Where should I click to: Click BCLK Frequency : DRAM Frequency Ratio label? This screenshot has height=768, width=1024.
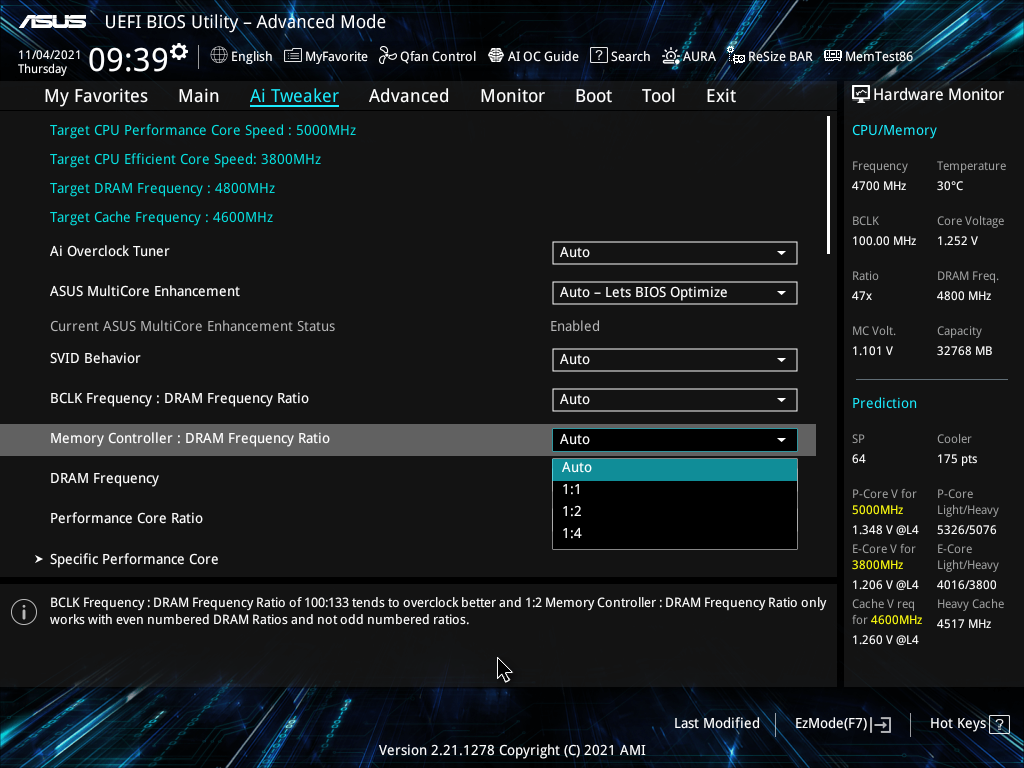(x=180, y=398)
